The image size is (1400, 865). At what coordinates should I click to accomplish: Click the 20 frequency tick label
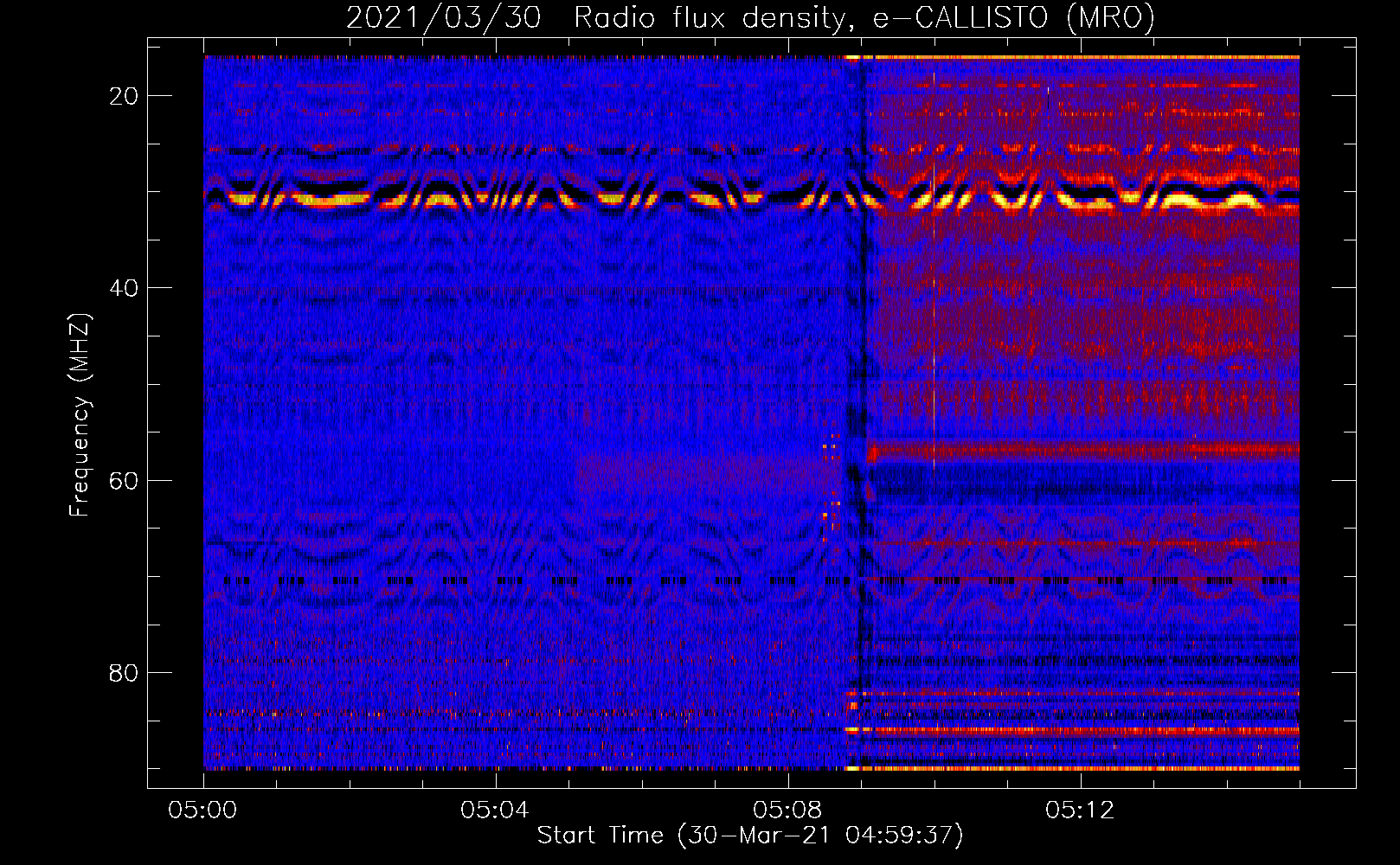124,96
